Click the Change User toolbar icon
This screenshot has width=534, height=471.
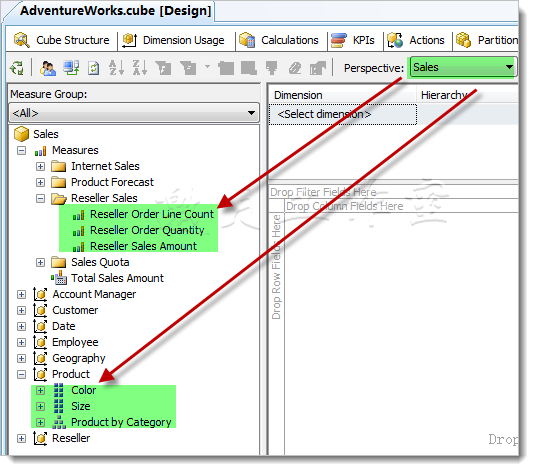[48, 68]
